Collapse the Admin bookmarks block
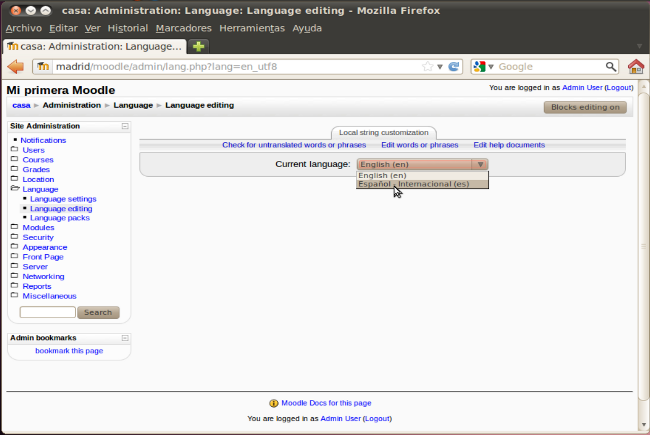Screen dimensions: 650x435 click(125, 338)
